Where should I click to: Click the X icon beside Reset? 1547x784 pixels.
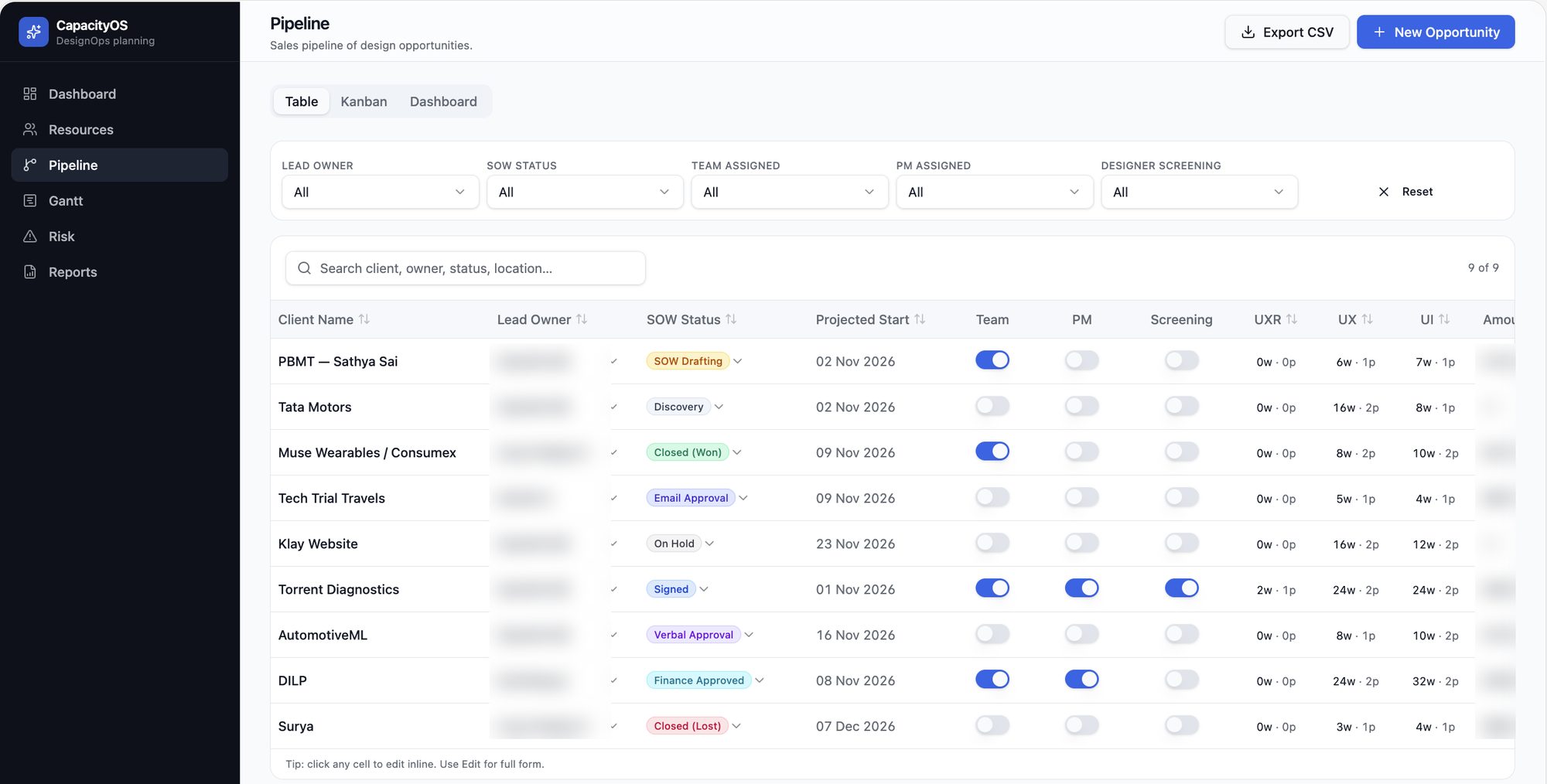click(1384, 192)
